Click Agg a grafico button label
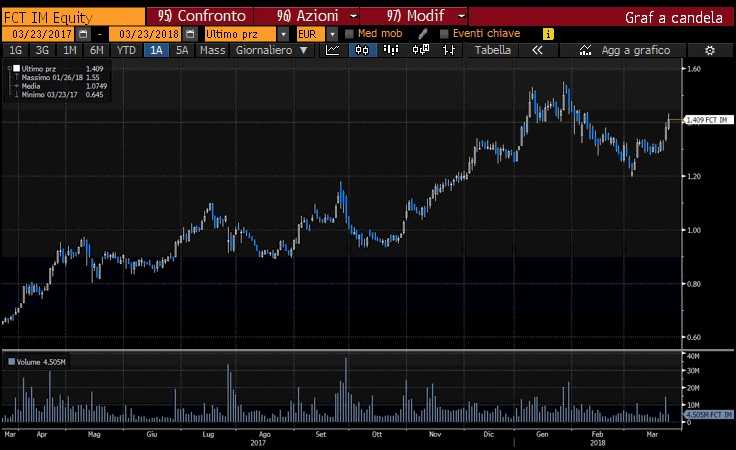 (x=636, y=50)
